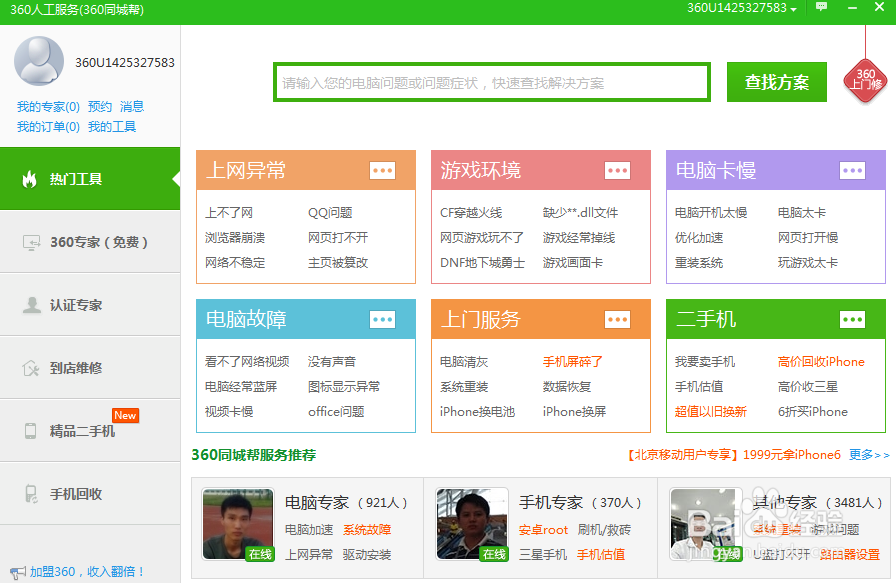Select DNF地下城勇士 entry
896x583 pixels.
coord(482,263)
